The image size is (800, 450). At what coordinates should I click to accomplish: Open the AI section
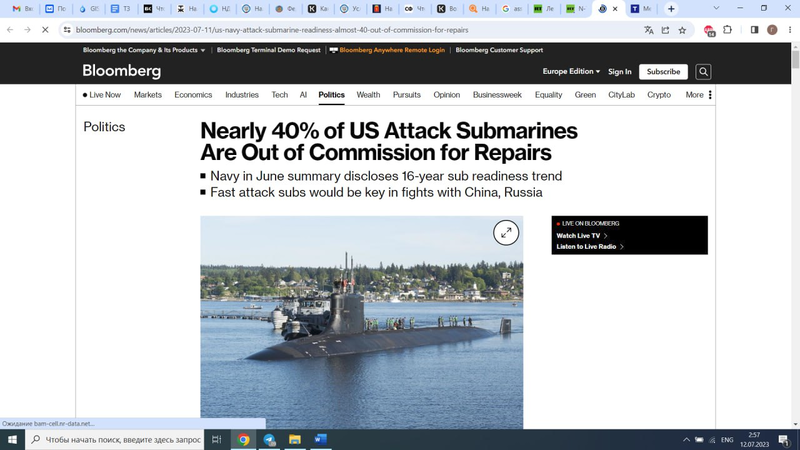click(x=303, y=95)
